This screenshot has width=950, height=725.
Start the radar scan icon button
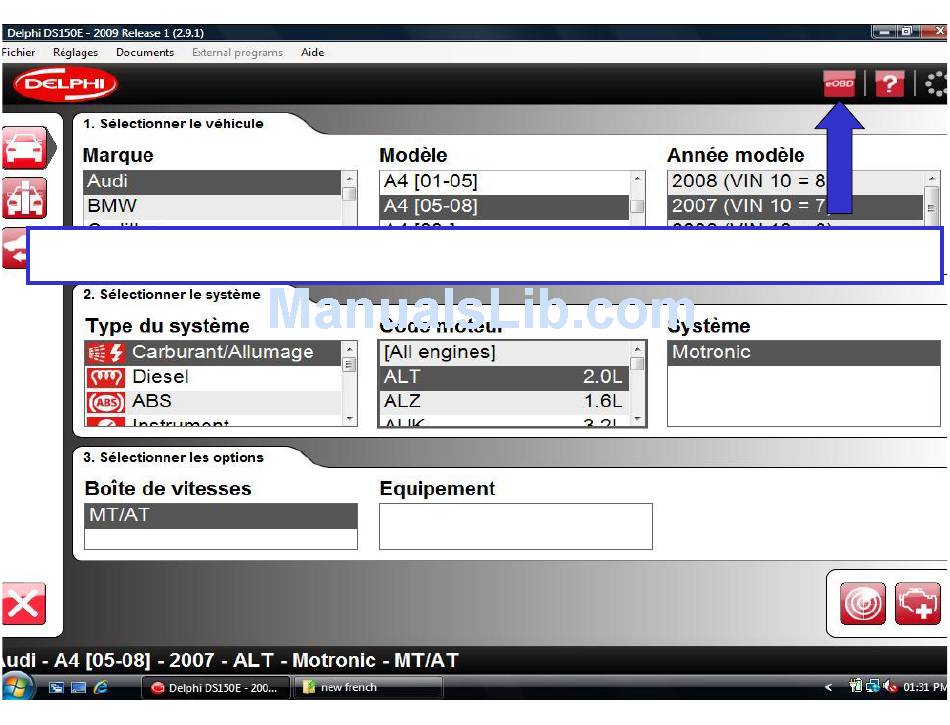pos(863,603)
